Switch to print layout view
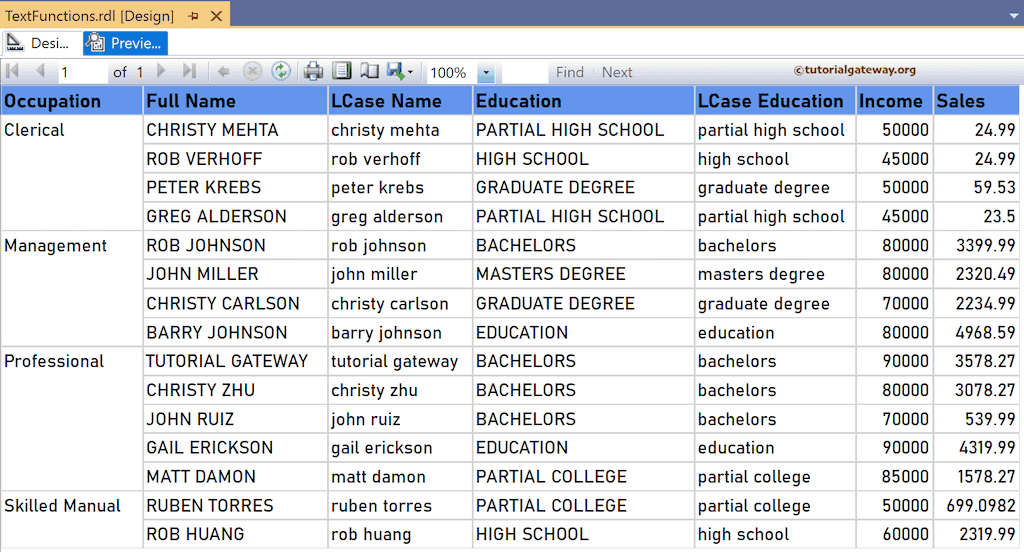 click(342, 71)
